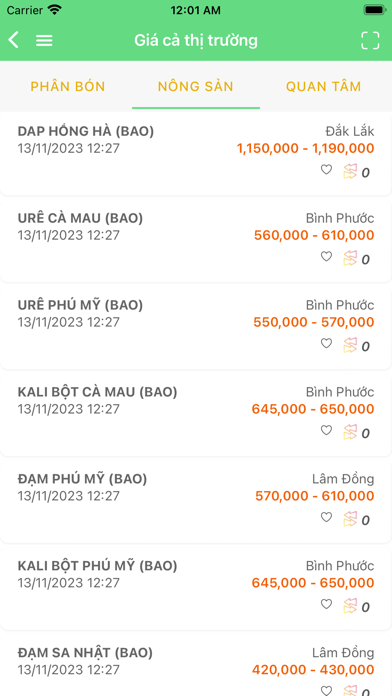This screenshot has width=392, height=696.
Task: Open the KALI BỘT PHÚ MỸ (BAO) entry
Action: tap(196, 589)
